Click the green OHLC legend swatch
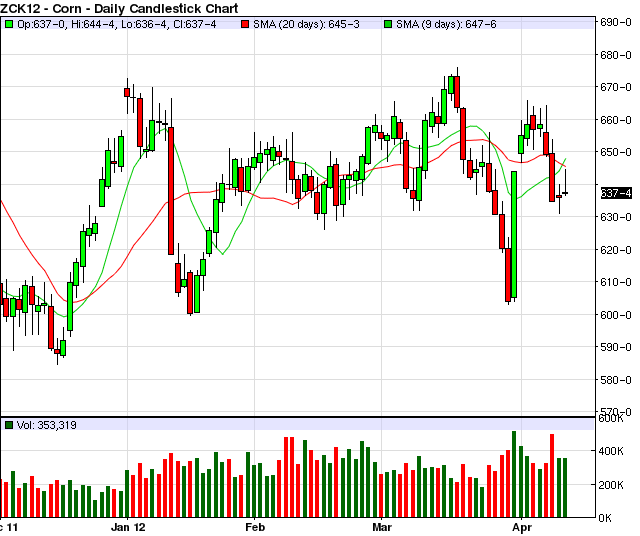Image resolution: width=640 pixels, height=536 pixels. tap(9, 24)
